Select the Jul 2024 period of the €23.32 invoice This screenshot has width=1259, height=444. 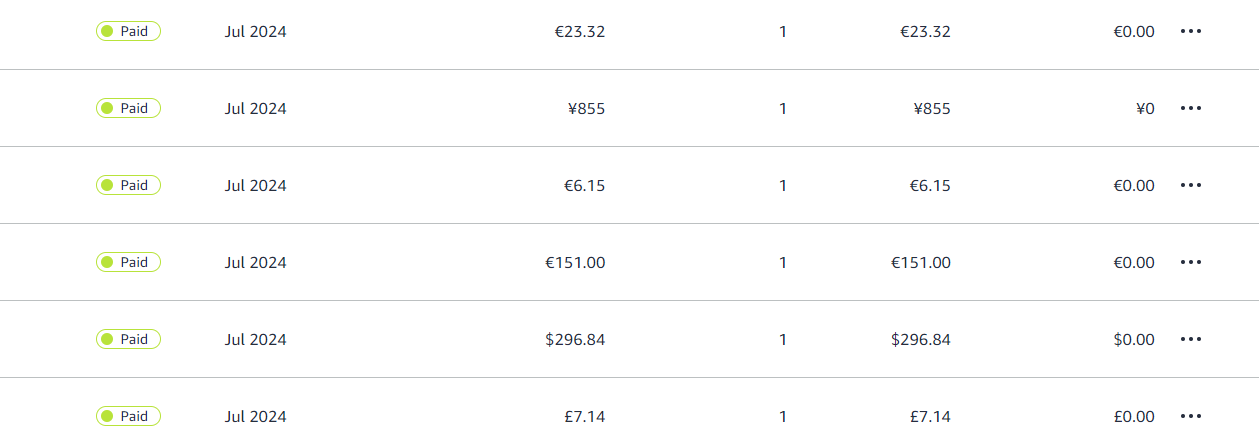(255, 32)
